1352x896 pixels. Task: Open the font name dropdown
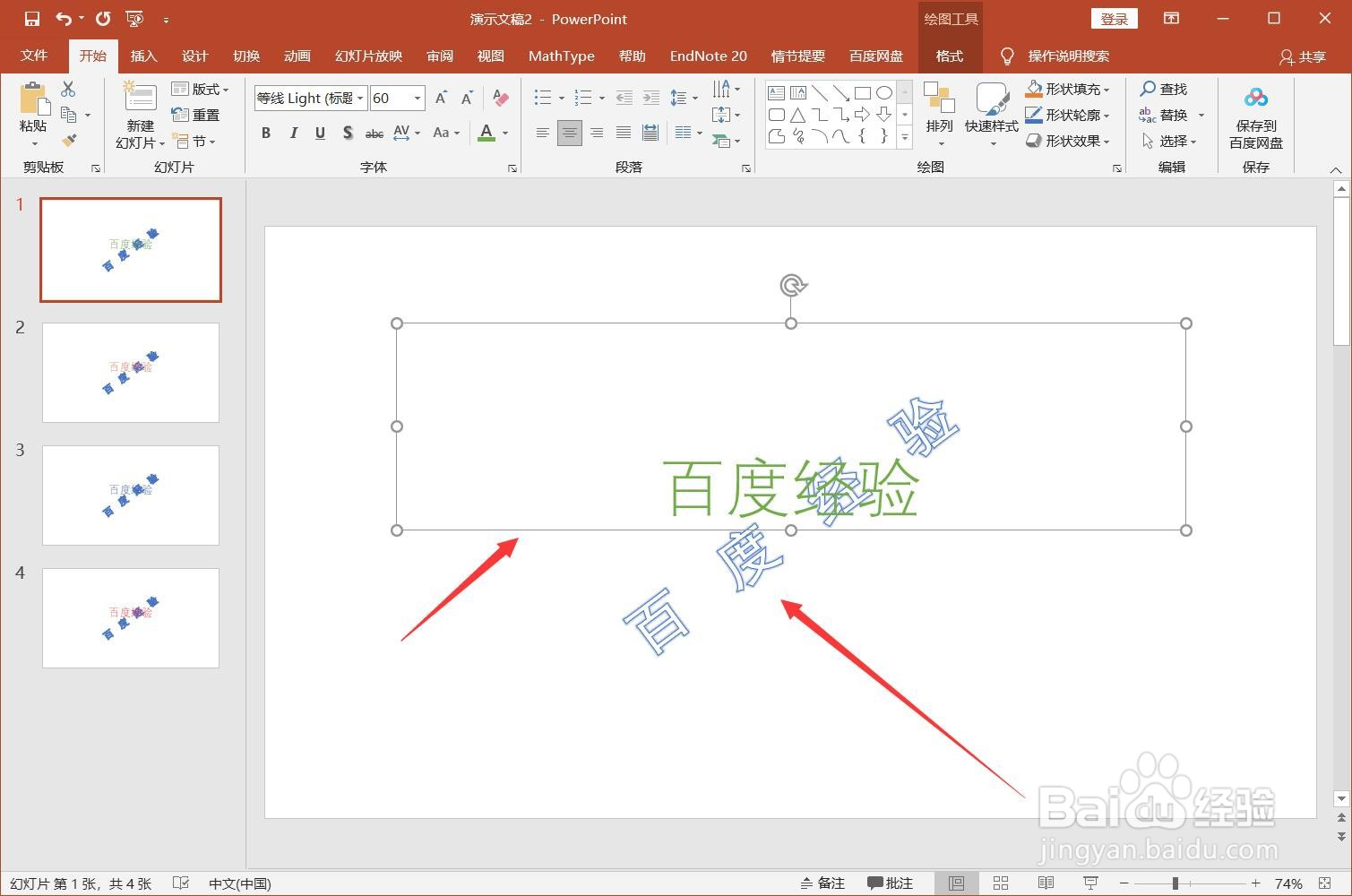click(360, 99)
